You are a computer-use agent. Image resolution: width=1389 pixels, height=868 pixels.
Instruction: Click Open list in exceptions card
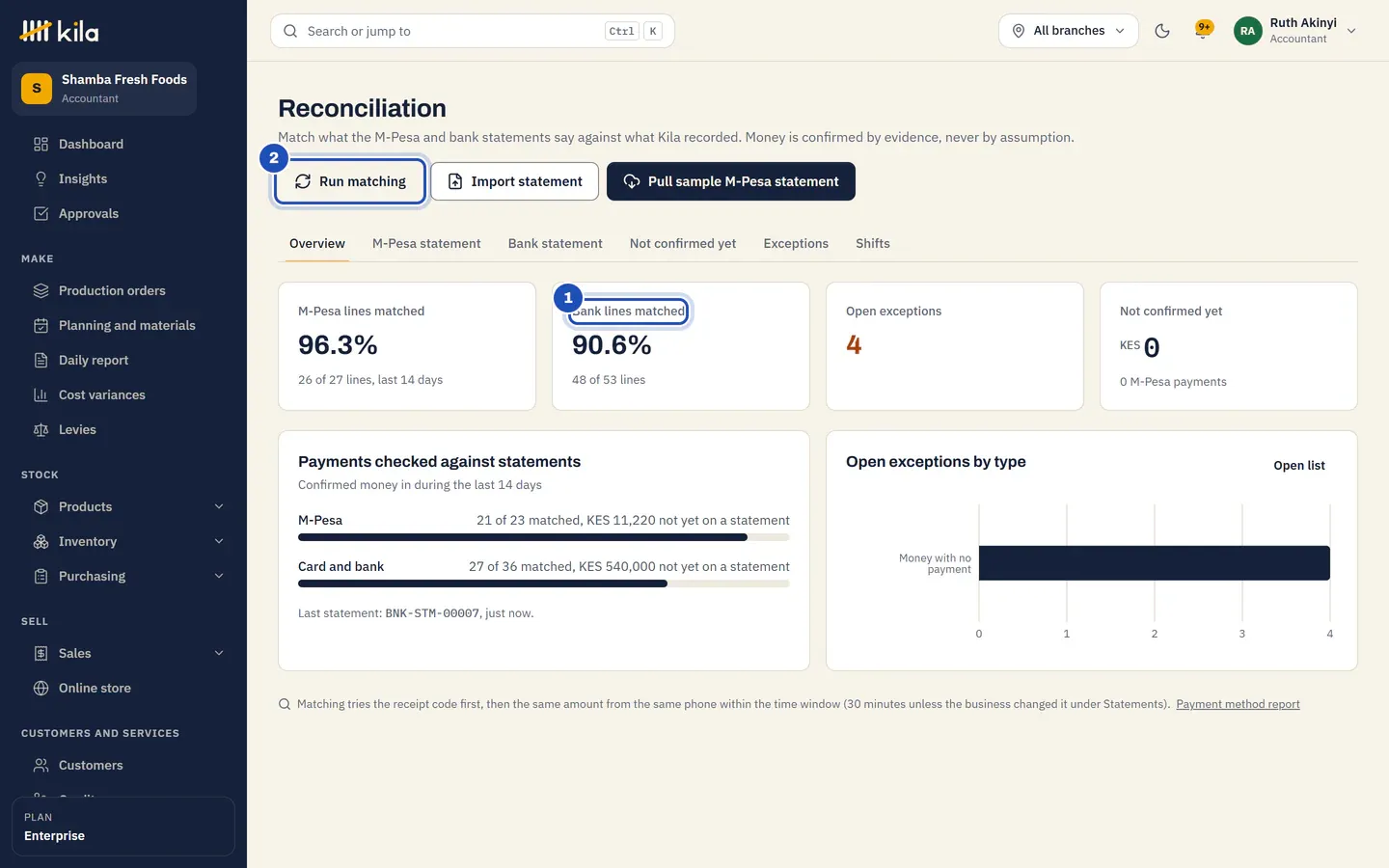tap(1299, 465)
